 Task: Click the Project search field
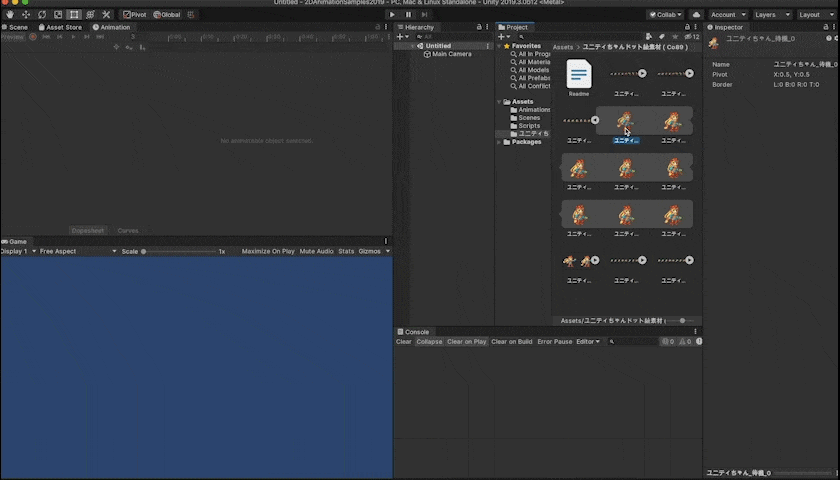579,37
